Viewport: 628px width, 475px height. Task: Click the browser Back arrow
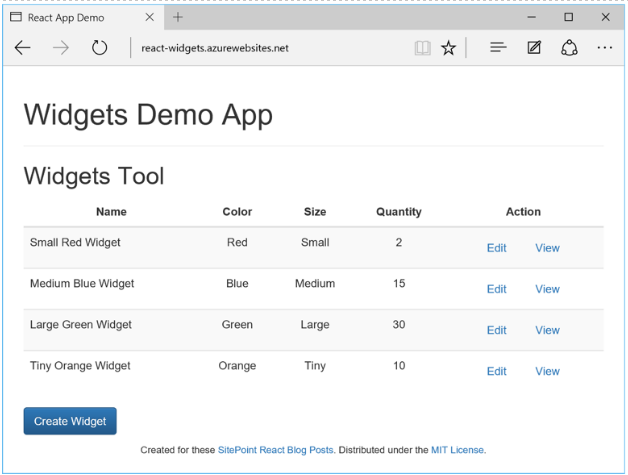tap(23, 48)
